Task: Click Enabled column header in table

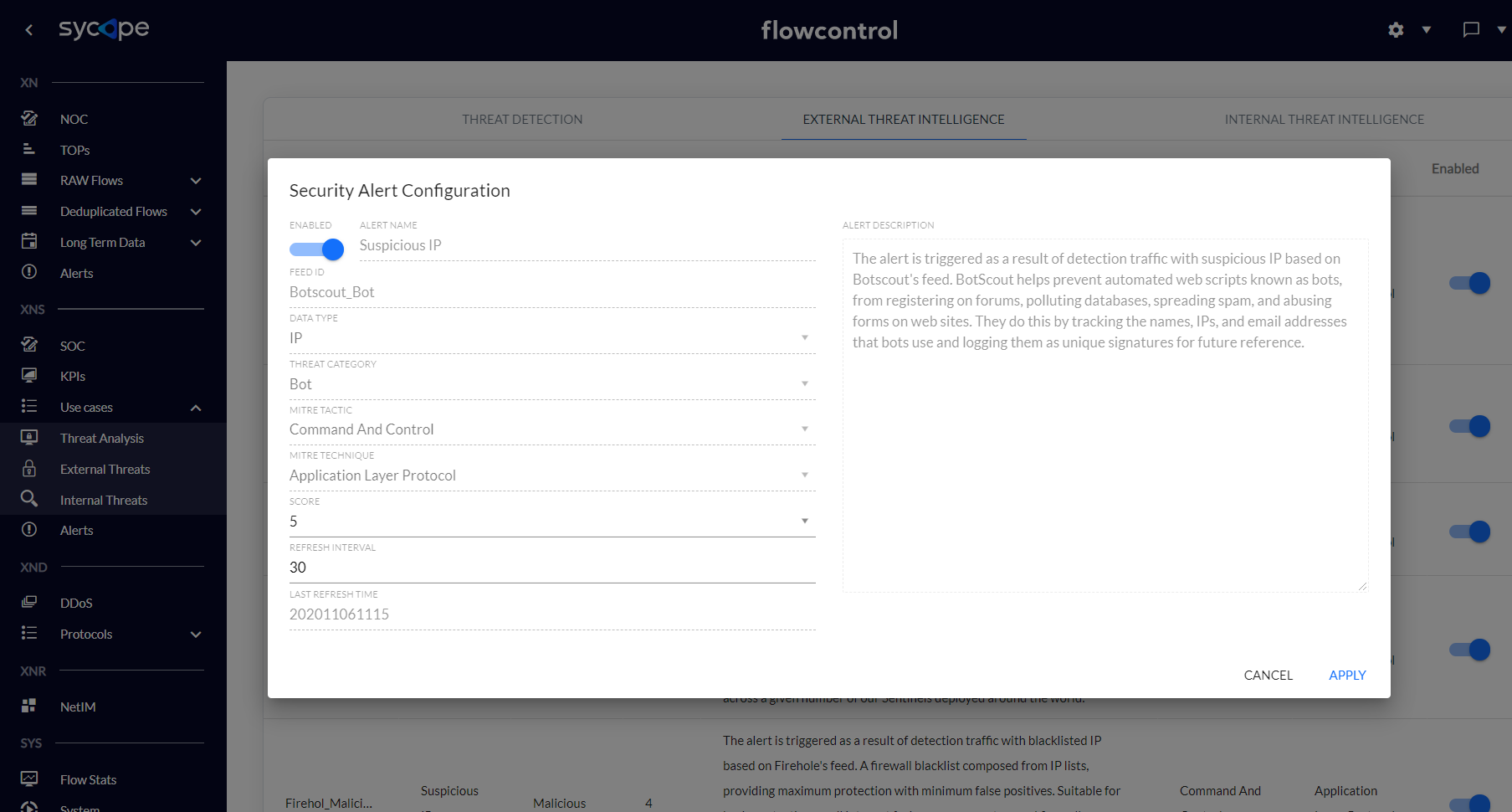Action: [1455, 169]
